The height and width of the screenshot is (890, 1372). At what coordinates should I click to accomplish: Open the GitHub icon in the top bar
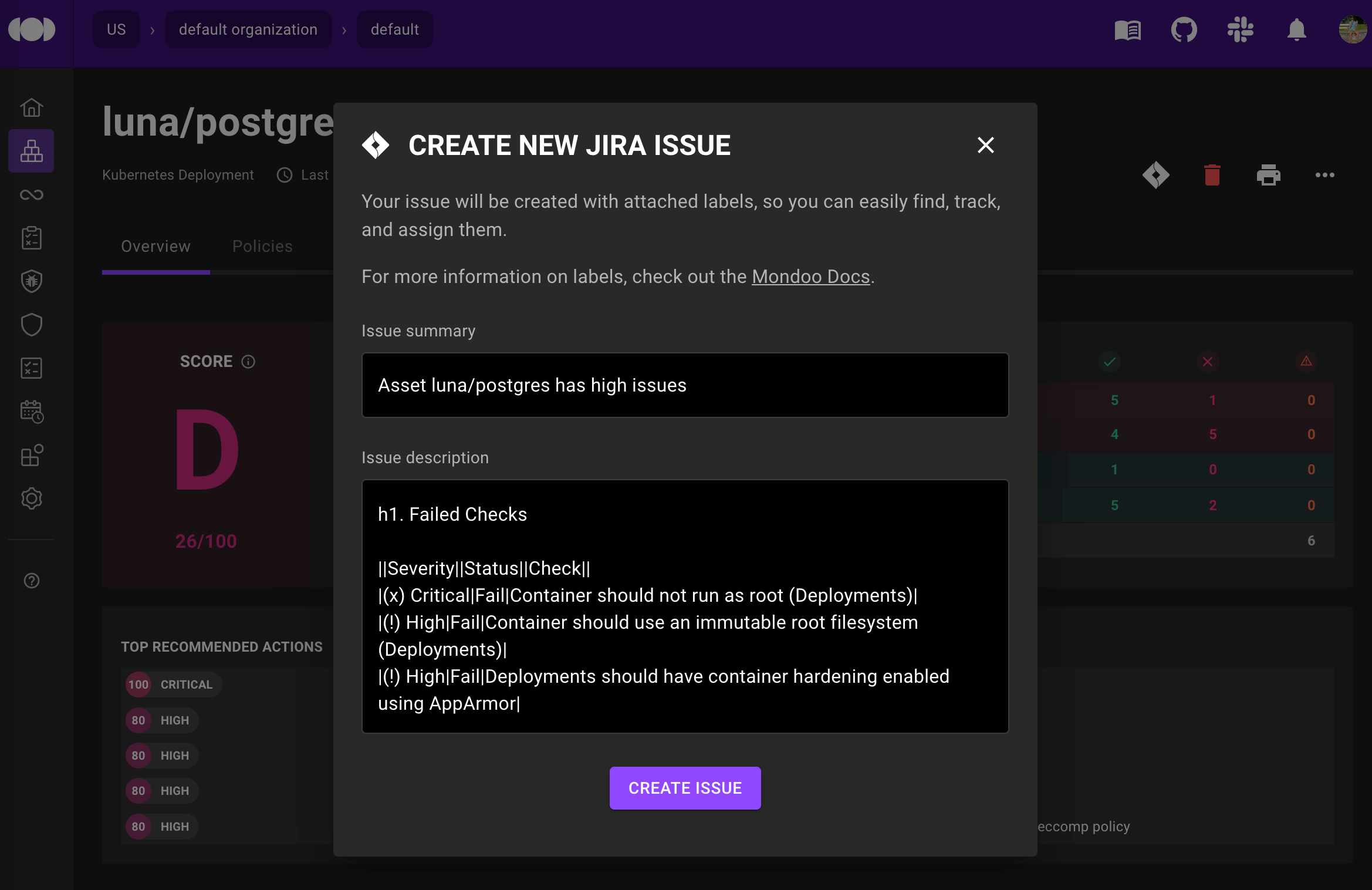click(x=1184, y=29)
